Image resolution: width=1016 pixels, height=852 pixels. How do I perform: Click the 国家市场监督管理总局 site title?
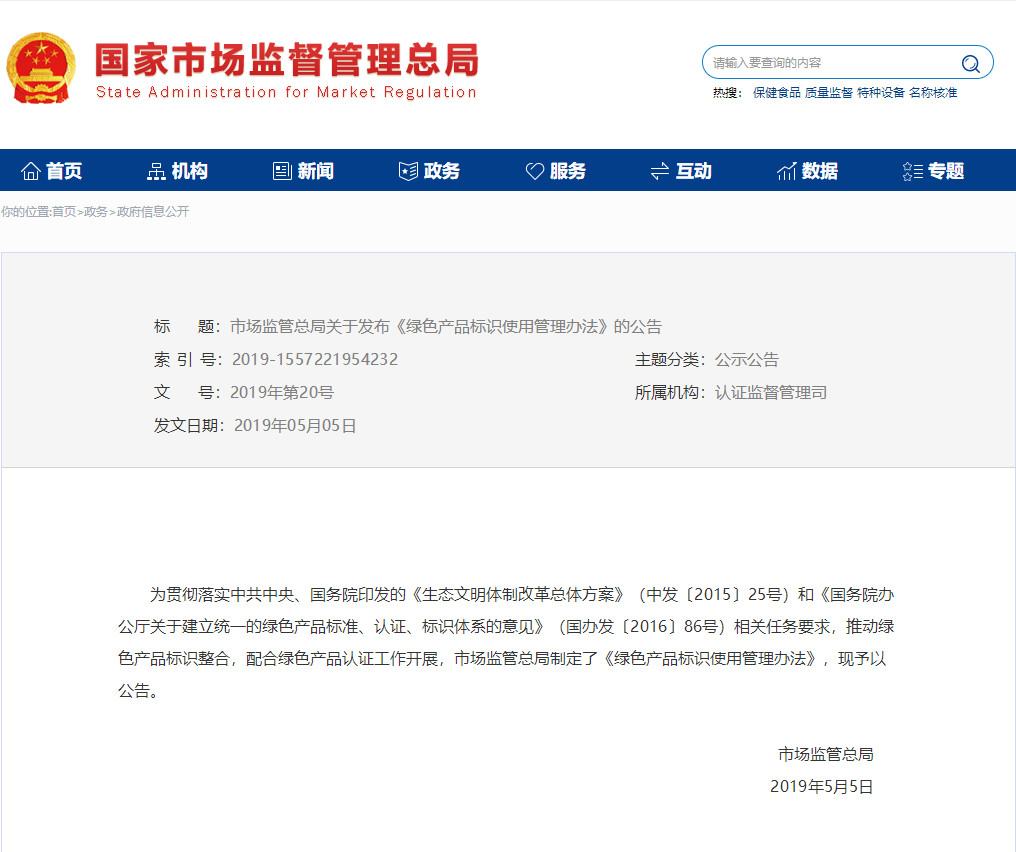pos(287,60)
